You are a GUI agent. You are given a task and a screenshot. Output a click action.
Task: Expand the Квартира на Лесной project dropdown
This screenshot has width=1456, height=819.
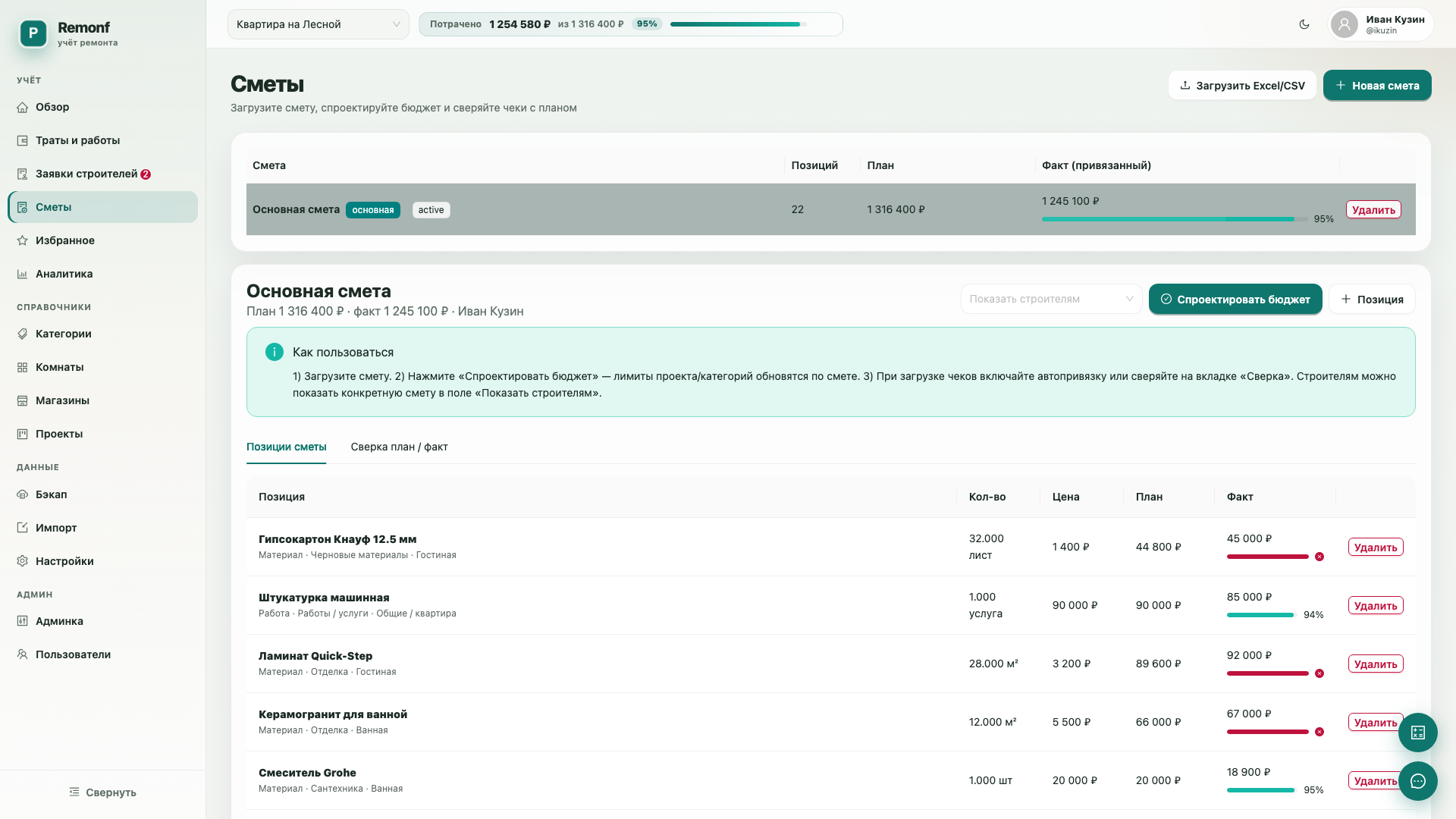[318, 24]
